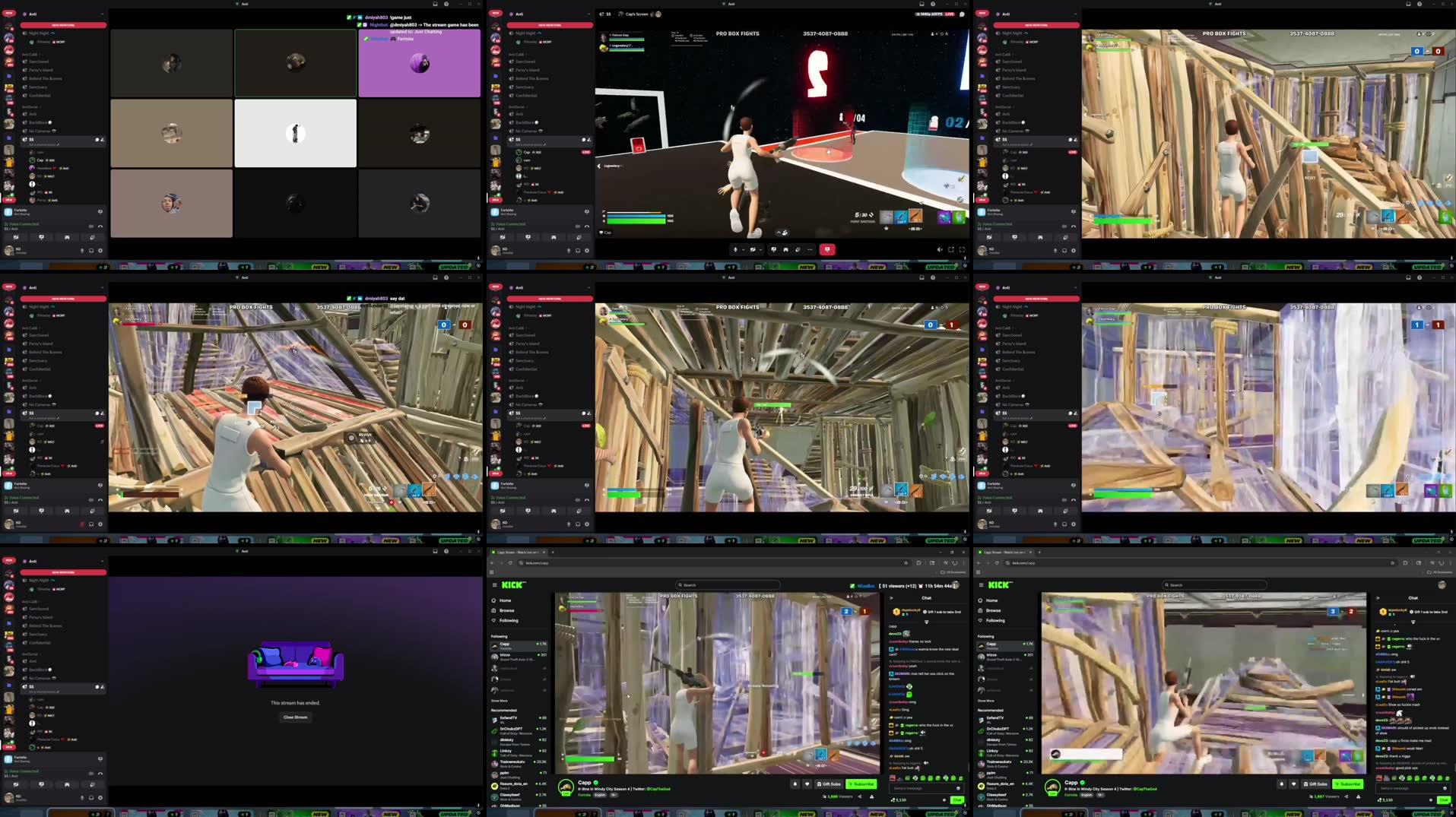1456x817 pixels.
Task: Open emoji picker in score 2-1 chat input
Action: tap(958, 788)
